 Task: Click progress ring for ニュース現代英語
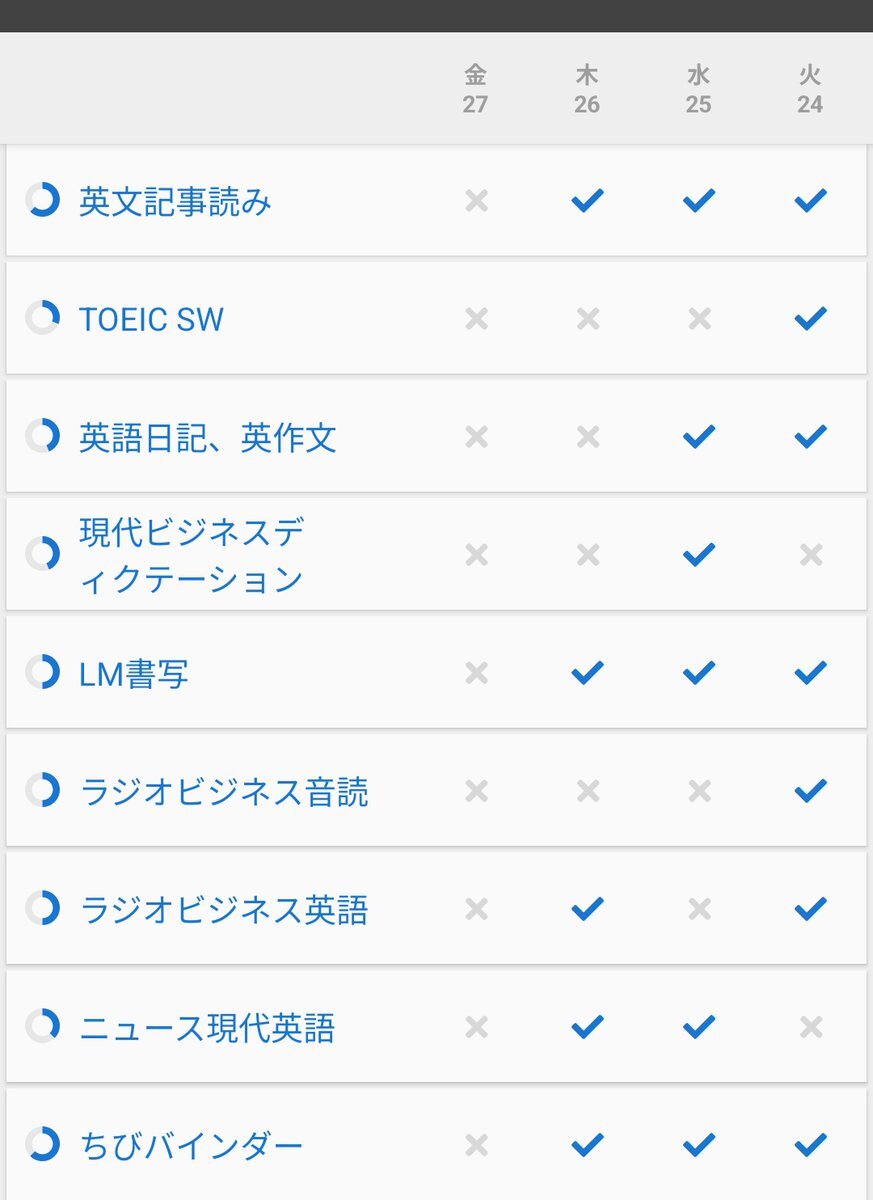click(43, 1026)
